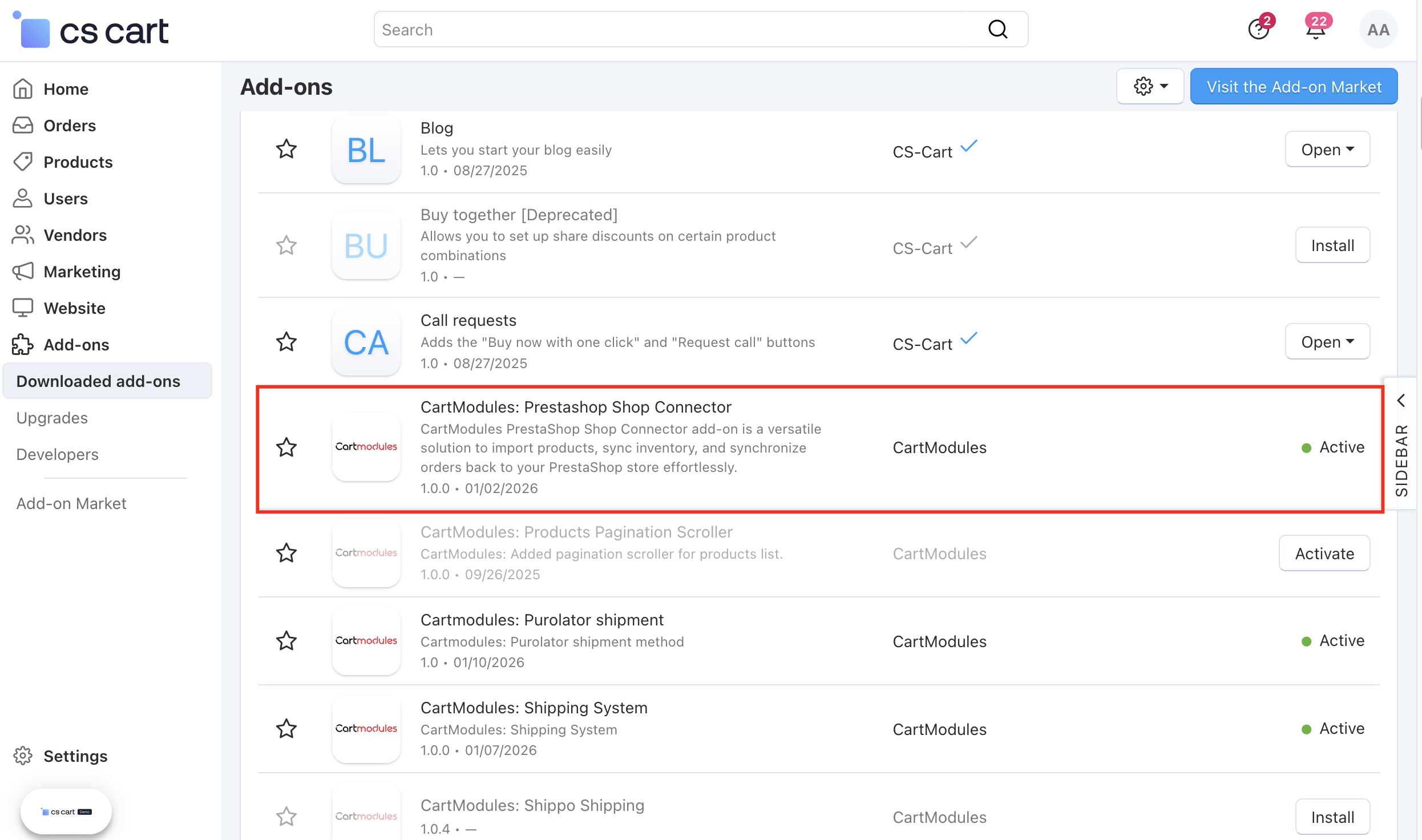
Task: Click the Vendors people icon
Action: click(x=23, y=235)
